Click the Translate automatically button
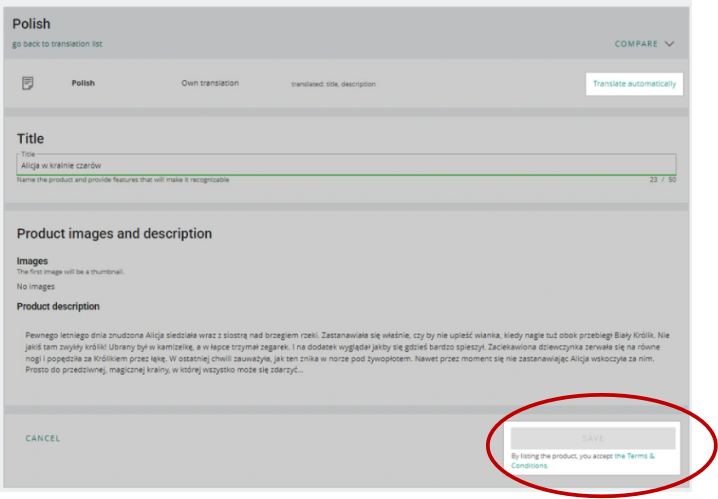The height and width of the screenshot is (499, 718). pyautogui.click(x=634, y=84)
